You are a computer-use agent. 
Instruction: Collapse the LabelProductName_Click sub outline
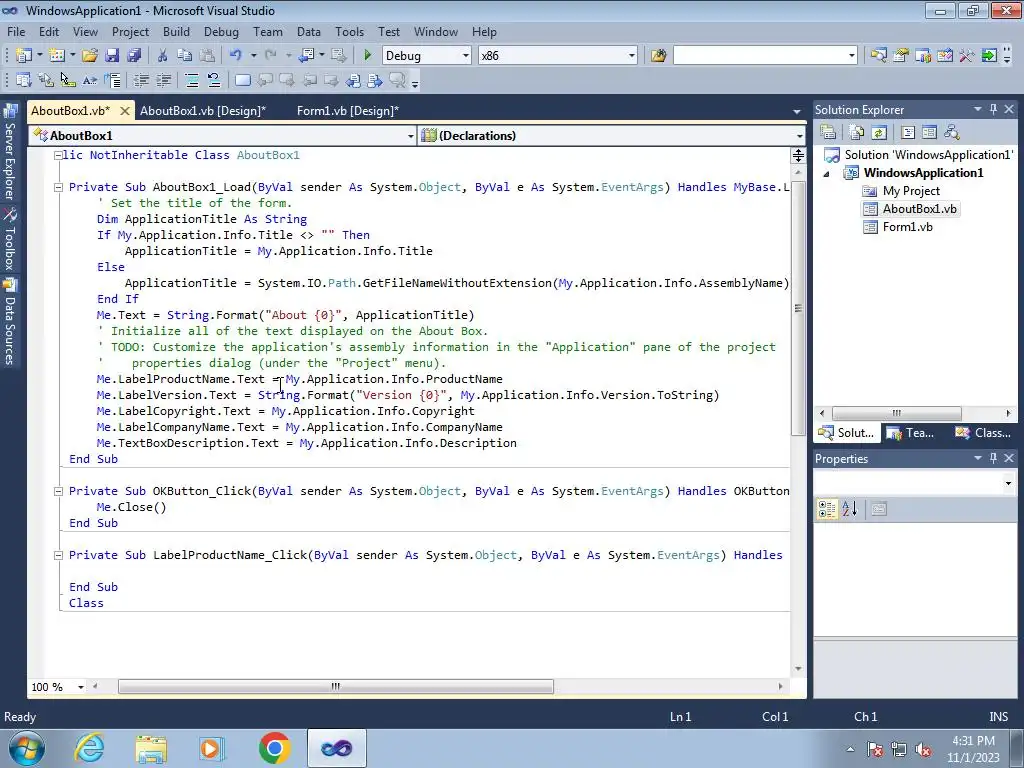58,555
